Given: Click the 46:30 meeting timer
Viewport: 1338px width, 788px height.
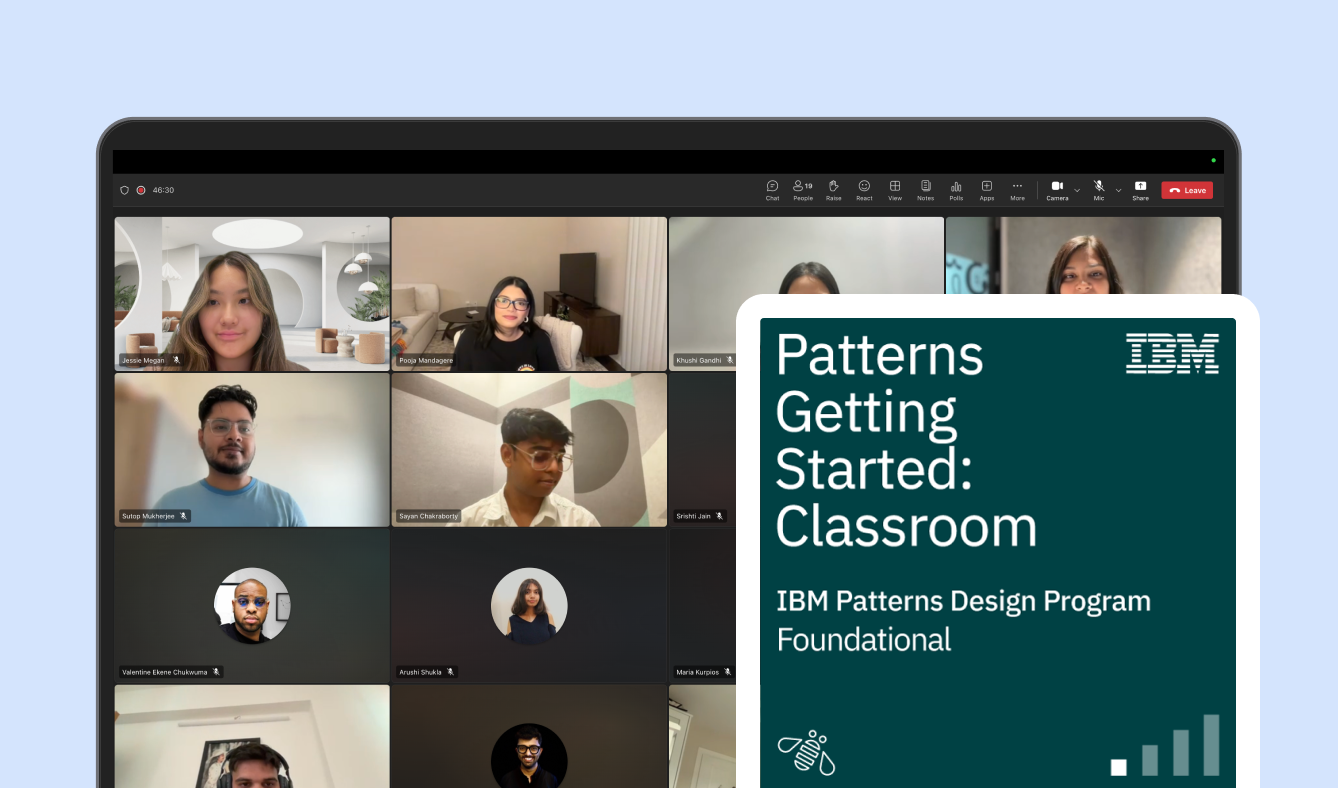Looking at the screenshot, I should click(163, 190).
